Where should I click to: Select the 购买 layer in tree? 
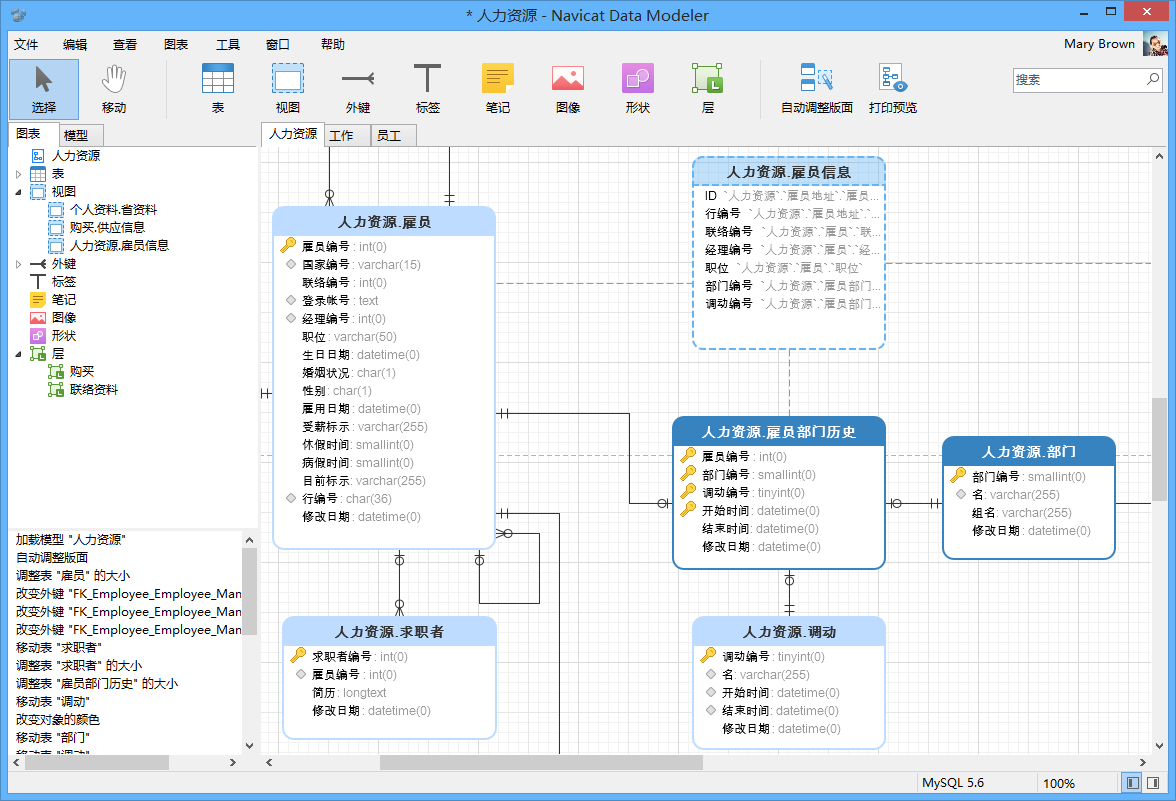coord(82,371)
